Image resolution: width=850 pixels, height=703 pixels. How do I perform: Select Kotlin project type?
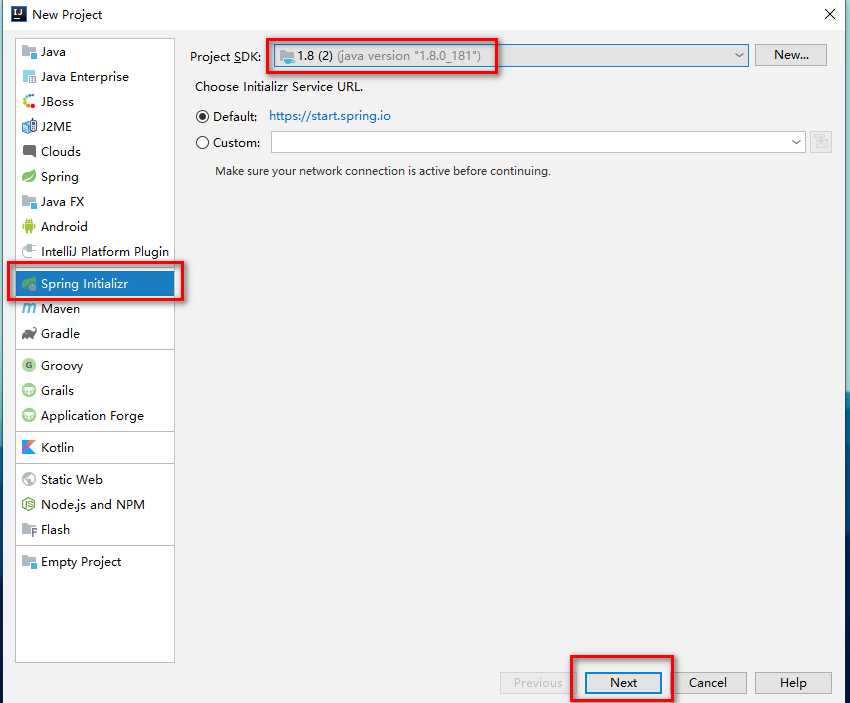pyautogui.click(x=95, y=447)
